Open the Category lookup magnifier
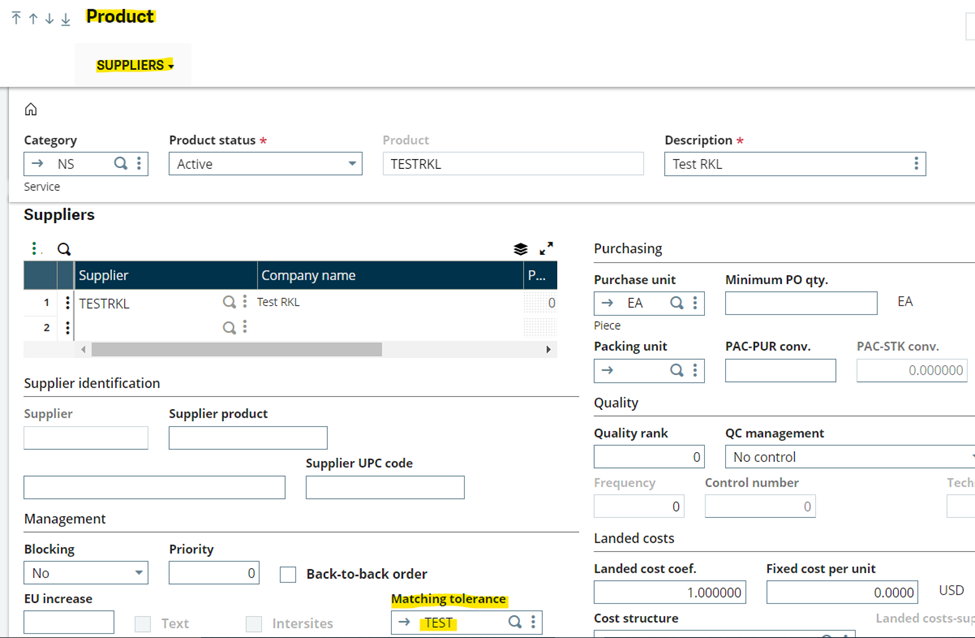 click(x=119, y=163)
